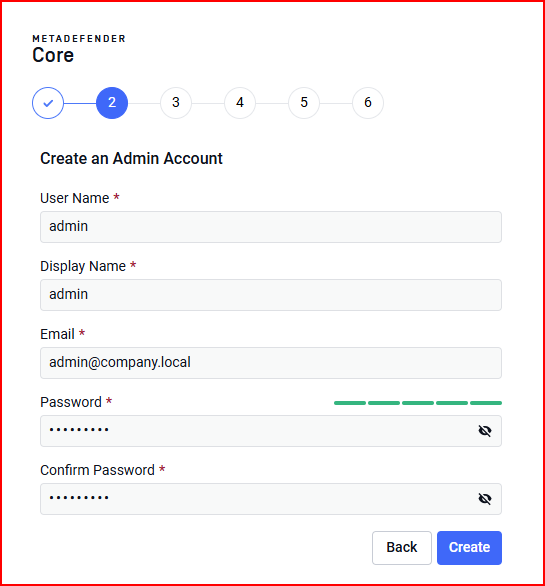
Task: Focus the Email field with admin@company.local
Action: tap(271, 363)
